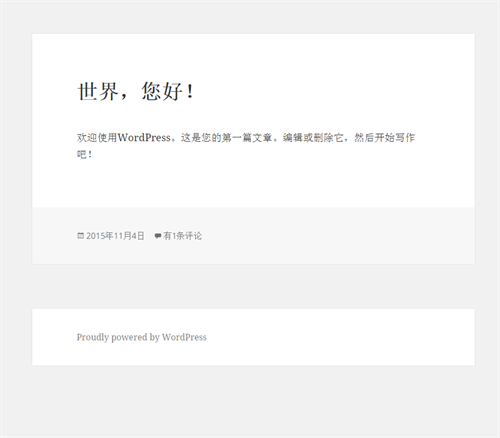500x438 pixels.
Task: Click the word WordPress in the post body
Action: [144, 137]
